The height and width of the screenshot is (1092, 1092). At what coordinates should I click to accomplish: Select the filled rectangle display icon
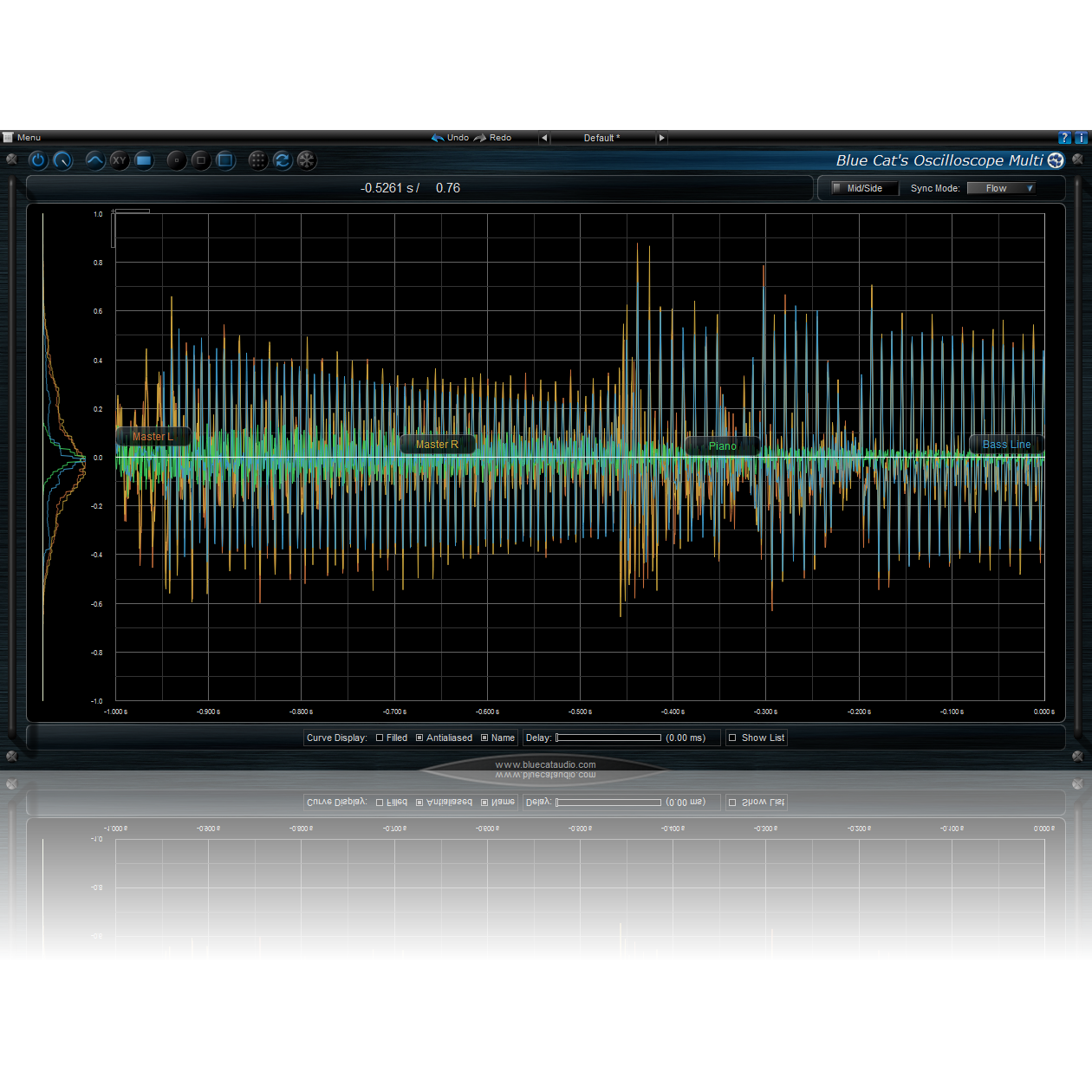[144, 160]
